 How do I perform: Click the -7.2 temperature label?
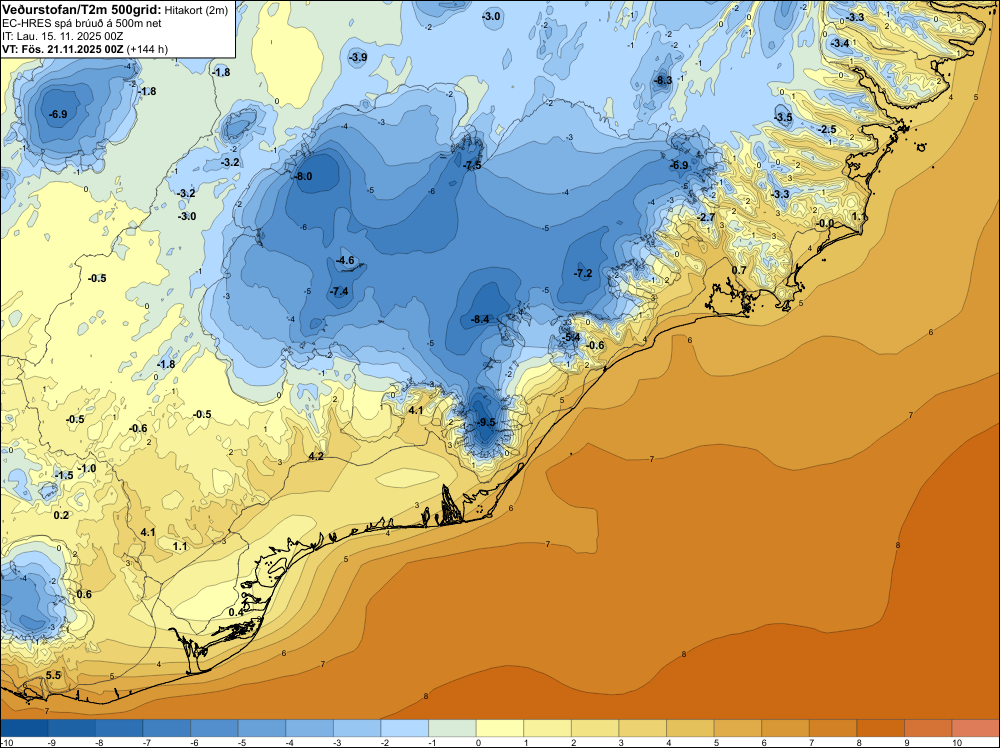click(582, 273)
